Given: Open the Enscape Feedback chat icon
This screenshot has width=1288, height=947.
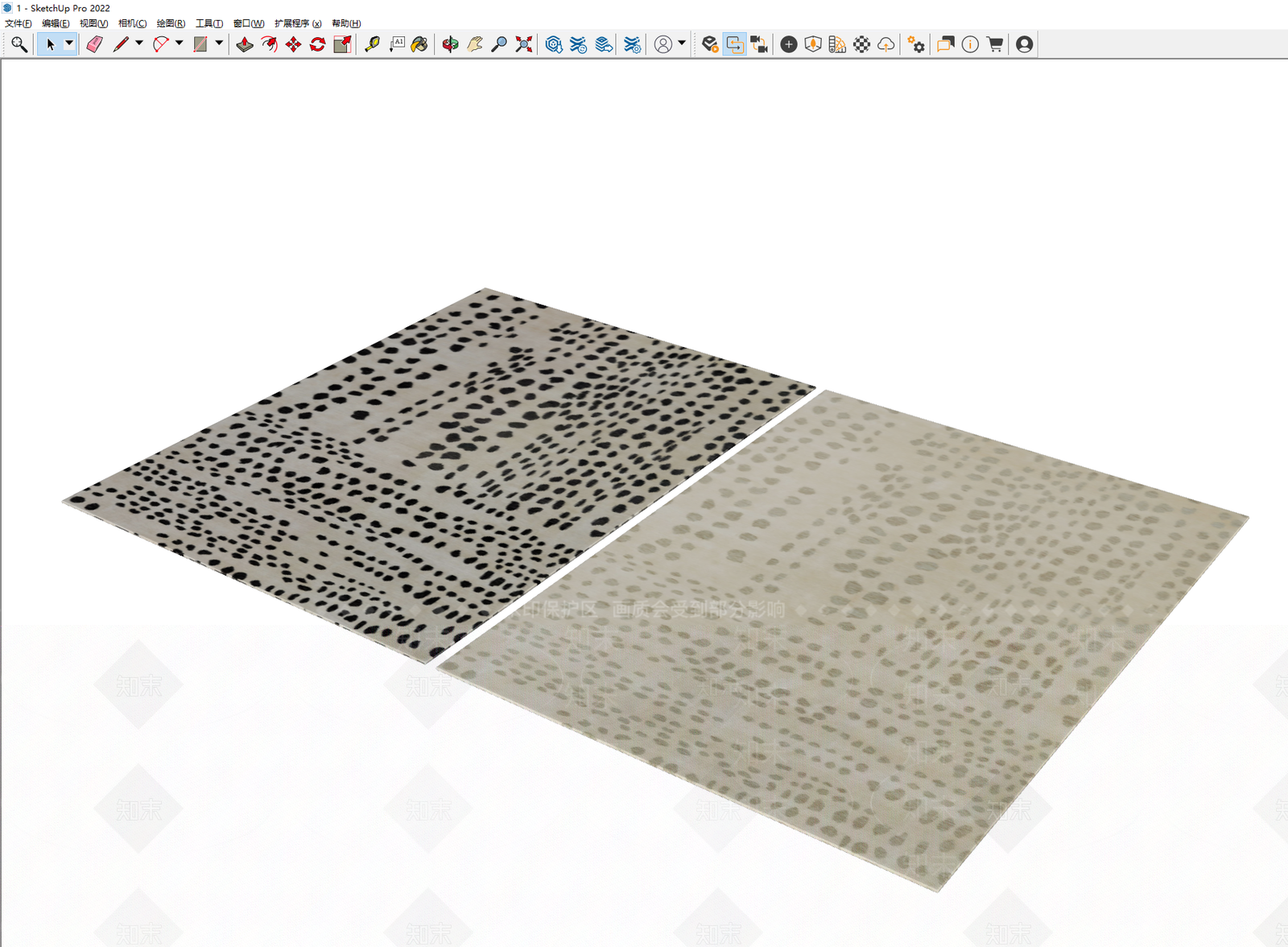Looking at the screenshot, I should (x=945, y=44).
